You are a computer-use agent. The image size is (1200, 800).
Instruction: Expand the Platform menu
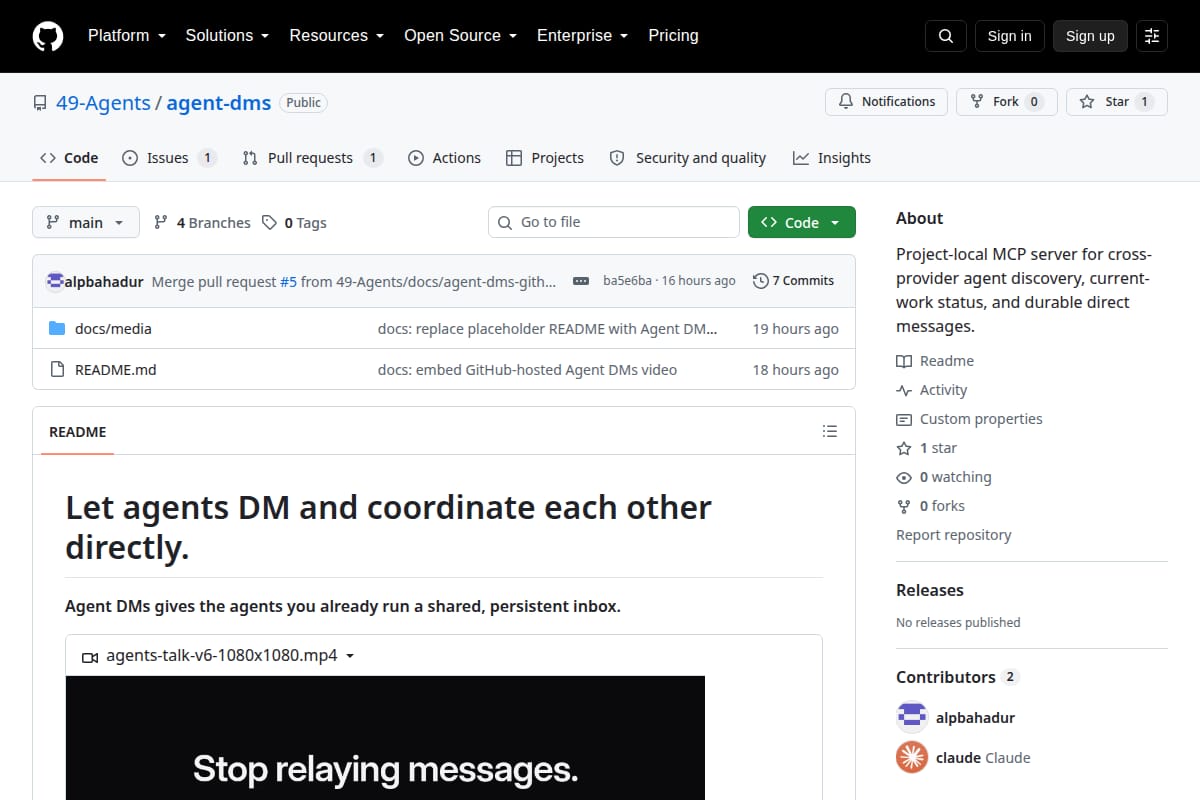click(126, 36)
